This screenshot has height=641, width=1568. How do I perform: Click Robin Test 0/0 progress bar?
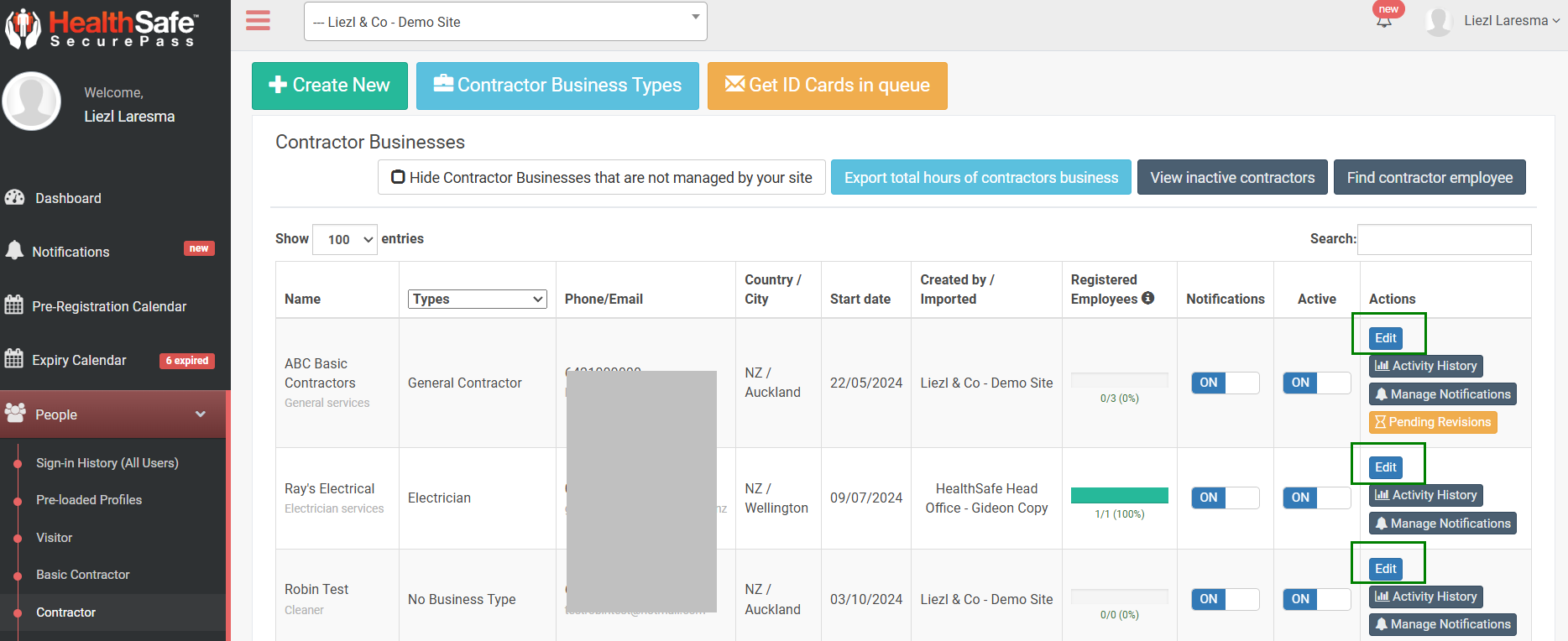(x=1120, y=597)
